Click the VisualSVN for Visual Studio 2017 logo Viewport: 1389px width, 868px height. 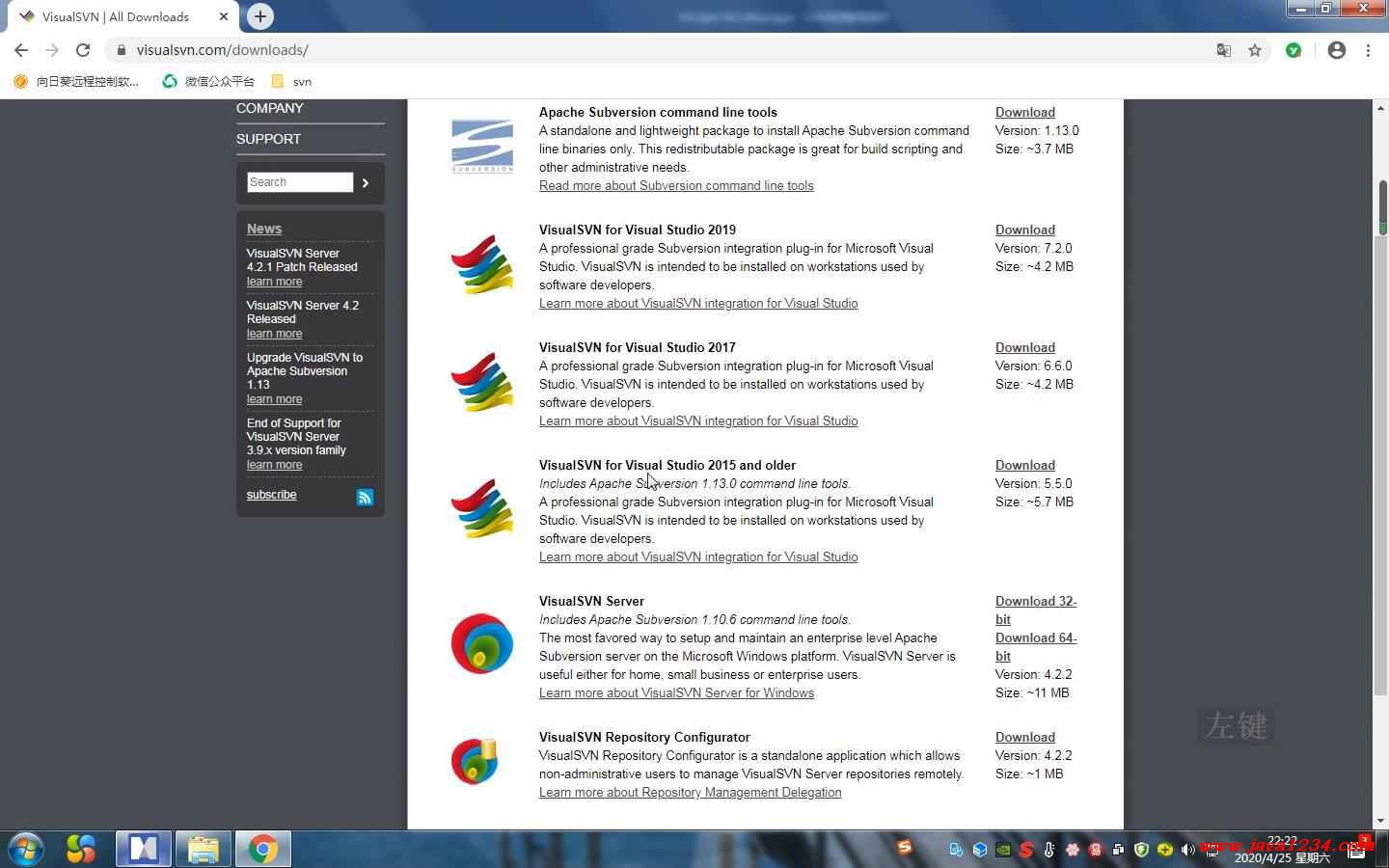[482, 382]
